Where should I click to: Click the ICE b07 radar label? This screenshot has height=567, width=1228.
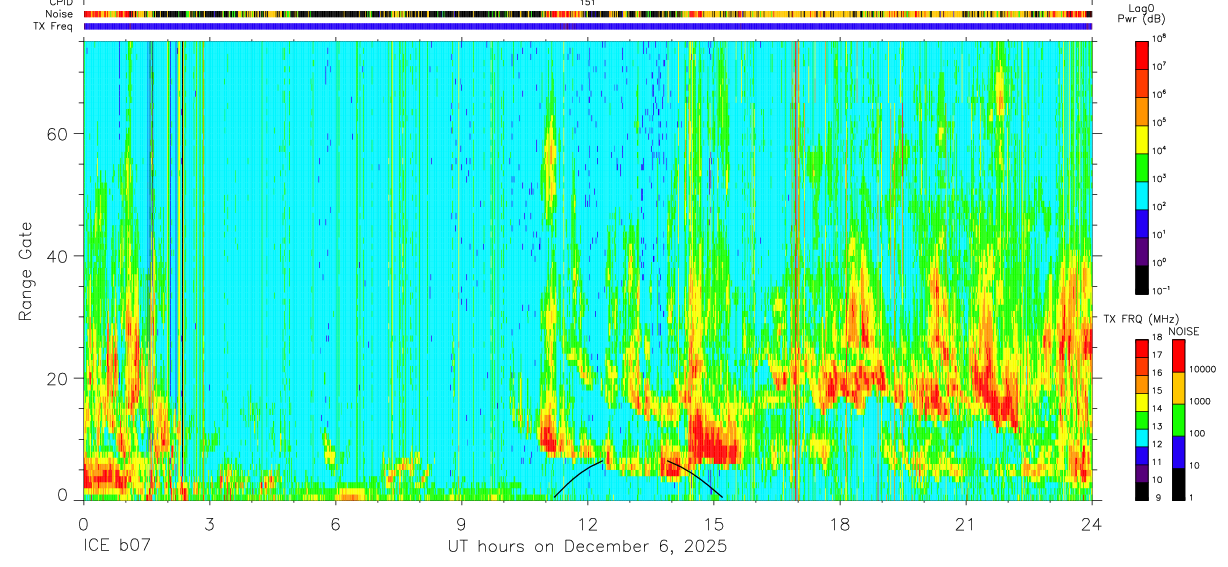coord(115,547)
